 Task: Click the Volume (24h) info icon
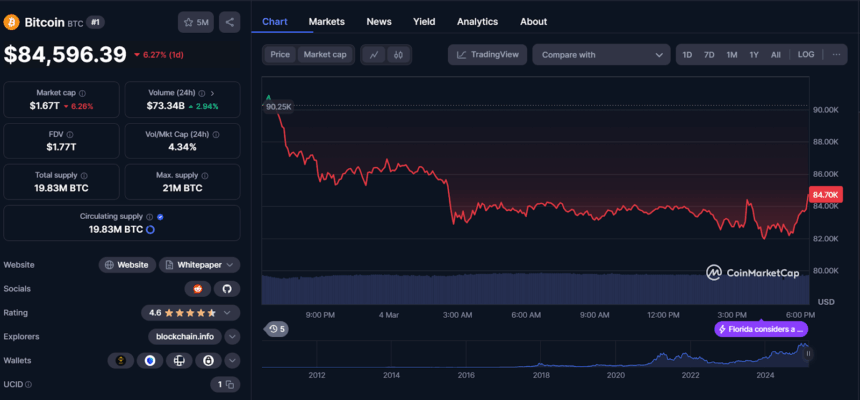(x=202, y=93)
